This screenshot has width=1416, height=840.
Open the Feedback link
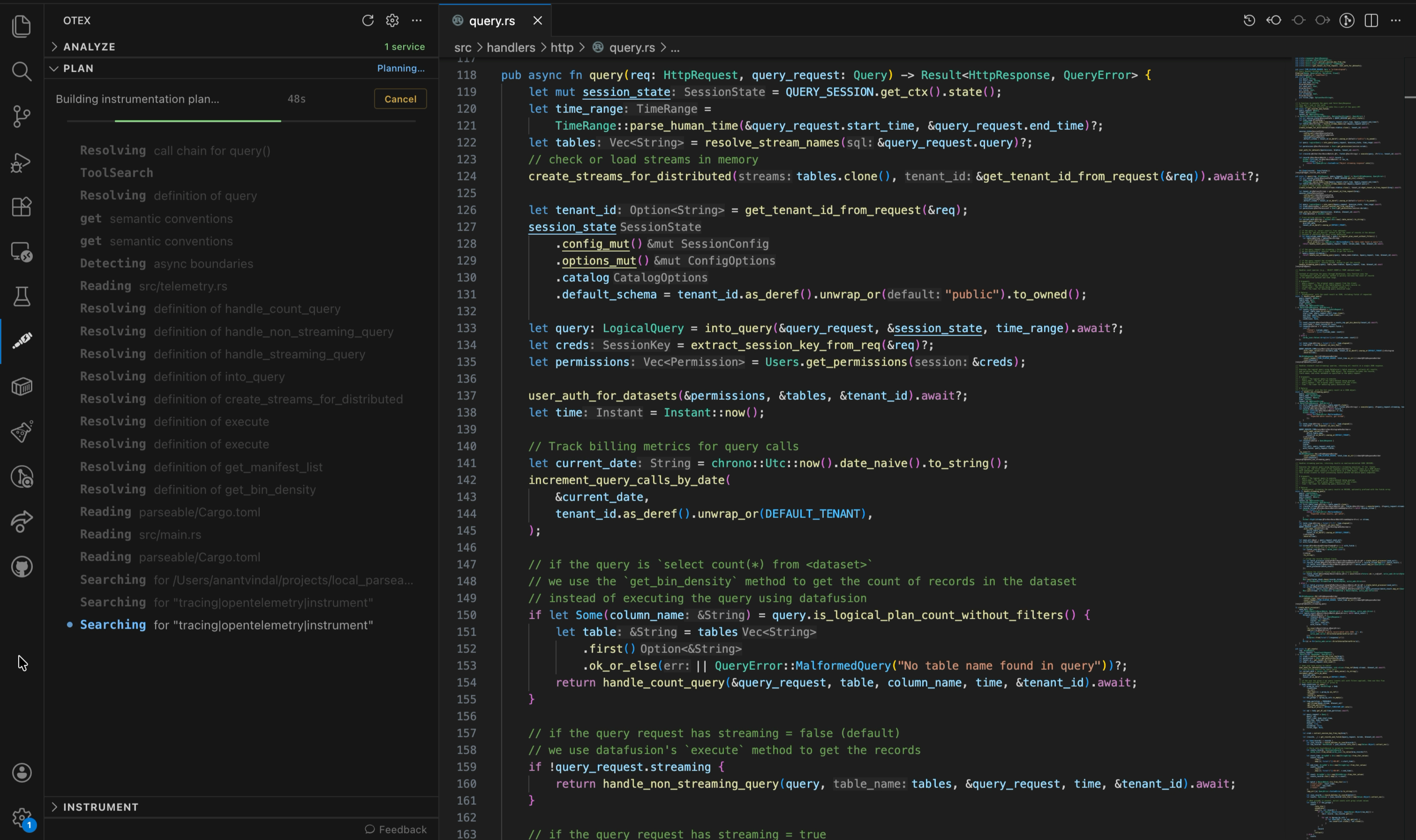(396, 829)
